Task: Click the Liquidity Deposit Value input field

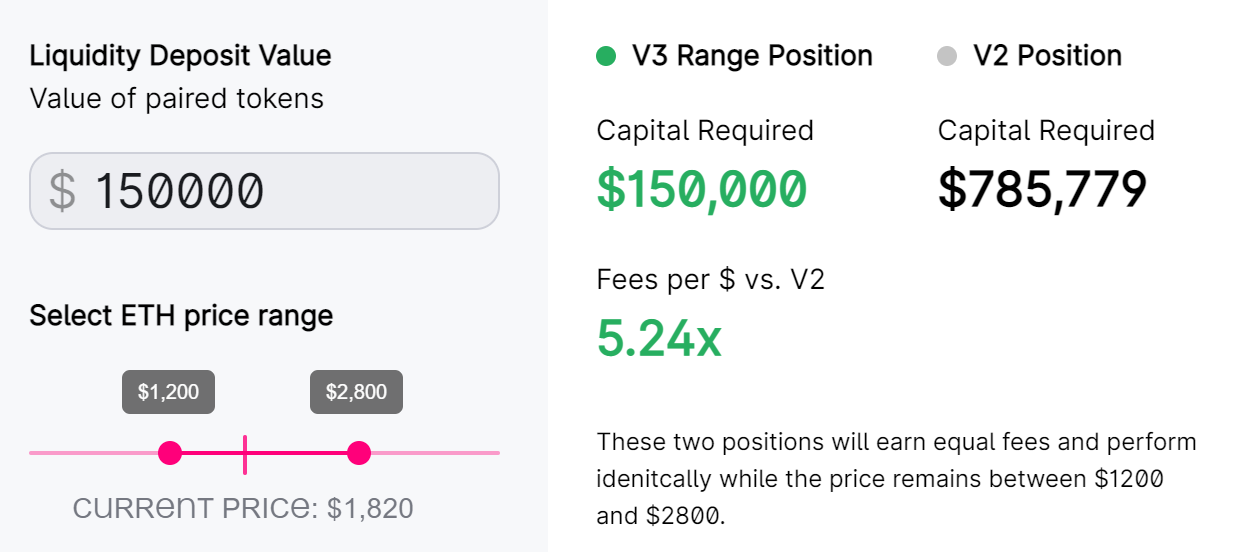Action: click(264, 191)
